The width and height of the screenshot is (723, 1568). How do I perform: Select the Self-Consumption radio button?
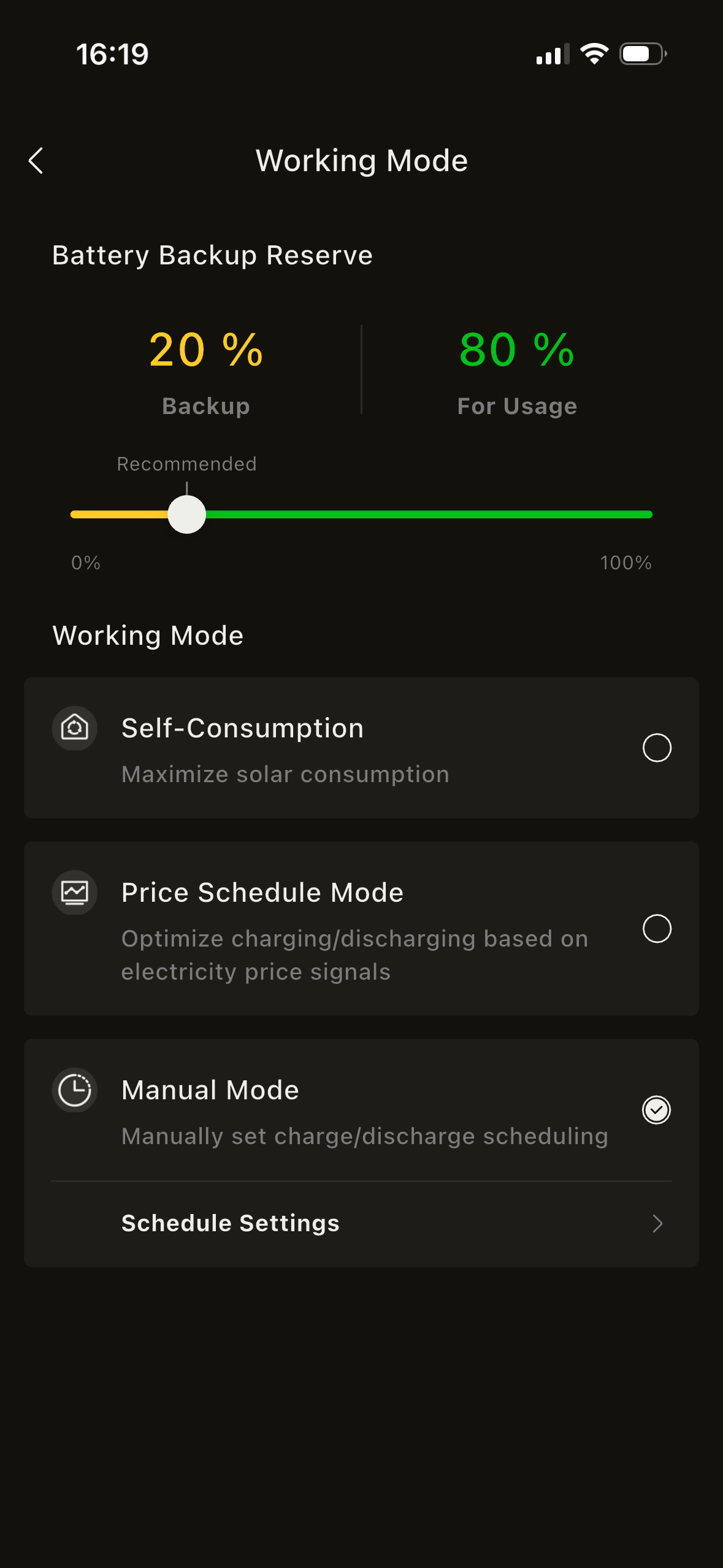click(x=657, y=748)
